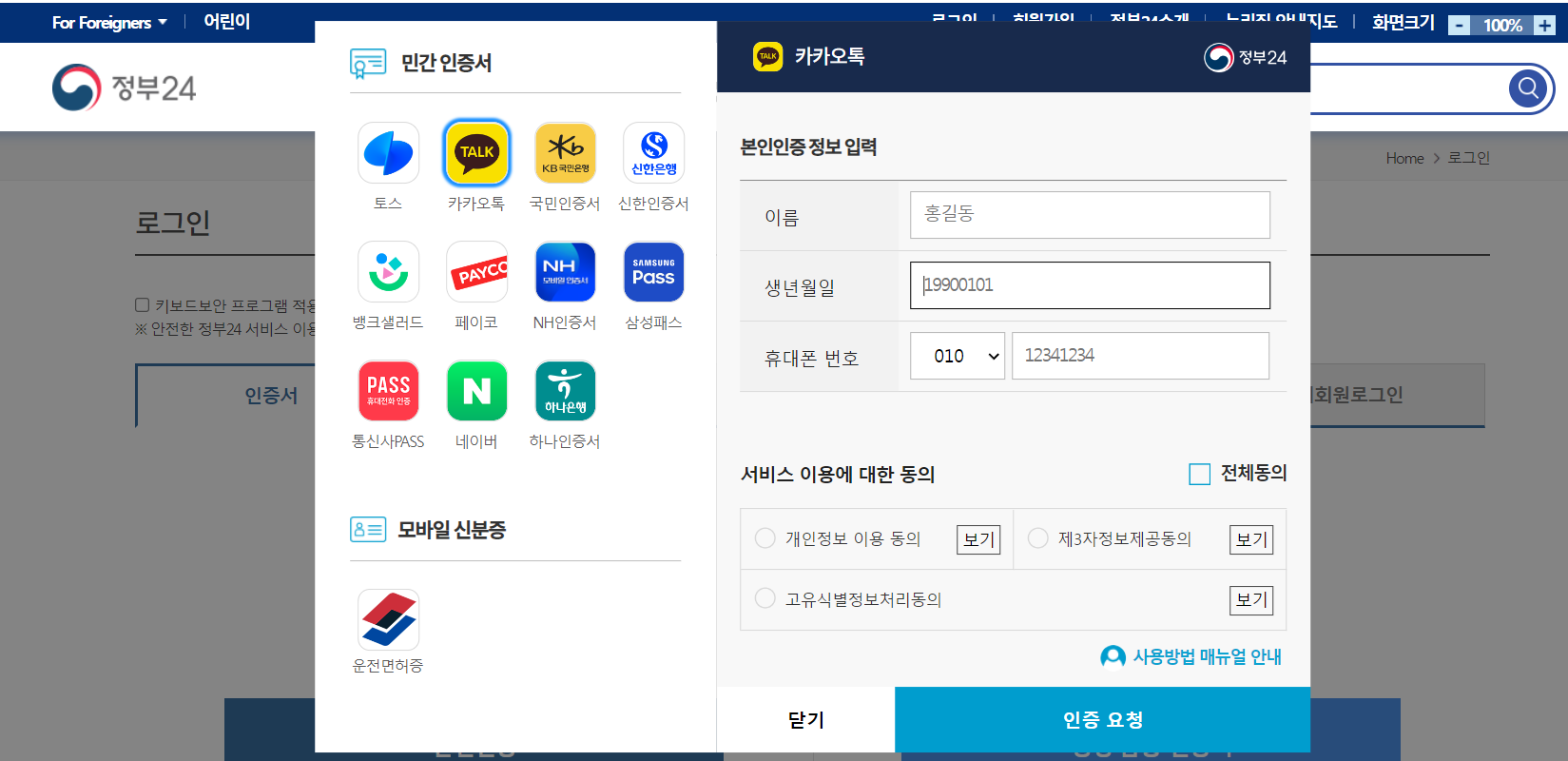Close the dialog with 닫기
The height and width of the screenshot is (761, 1568).
tap(805, 719)
